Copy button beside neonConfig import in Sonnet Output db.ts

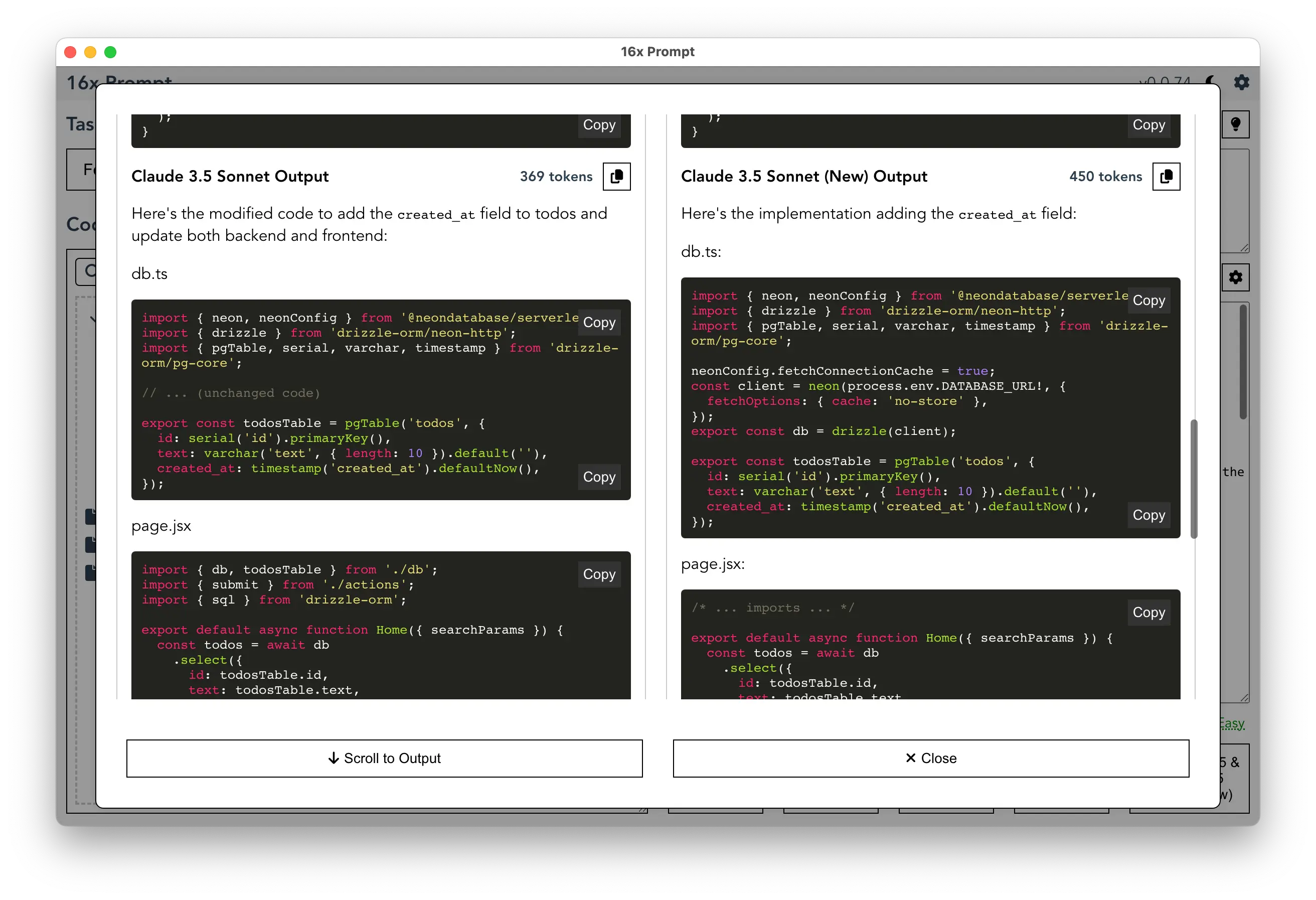click(599, 322)
